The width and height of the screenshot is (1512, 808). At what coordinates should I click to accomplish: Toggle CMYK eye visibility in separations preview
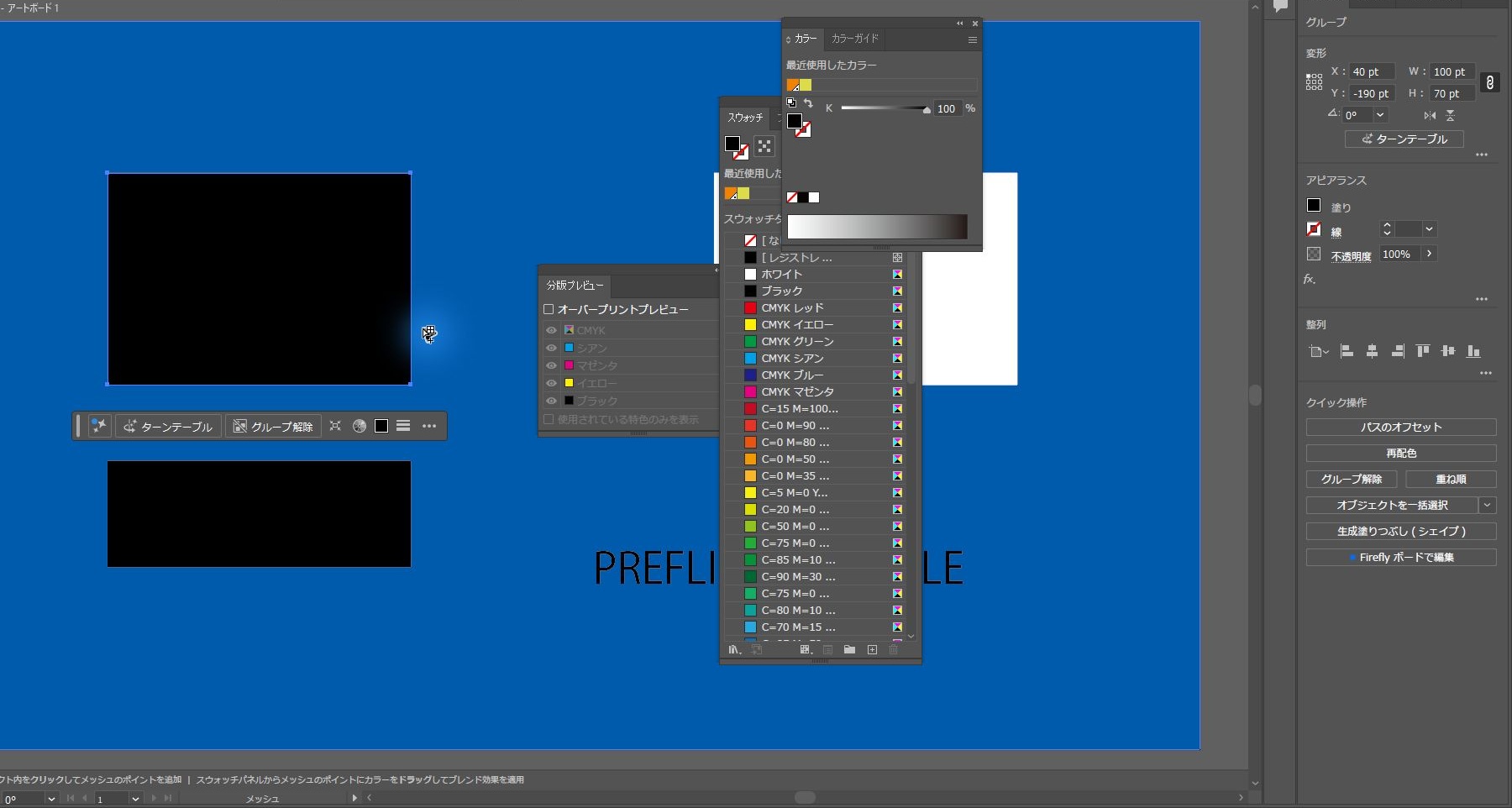point(551,330)
